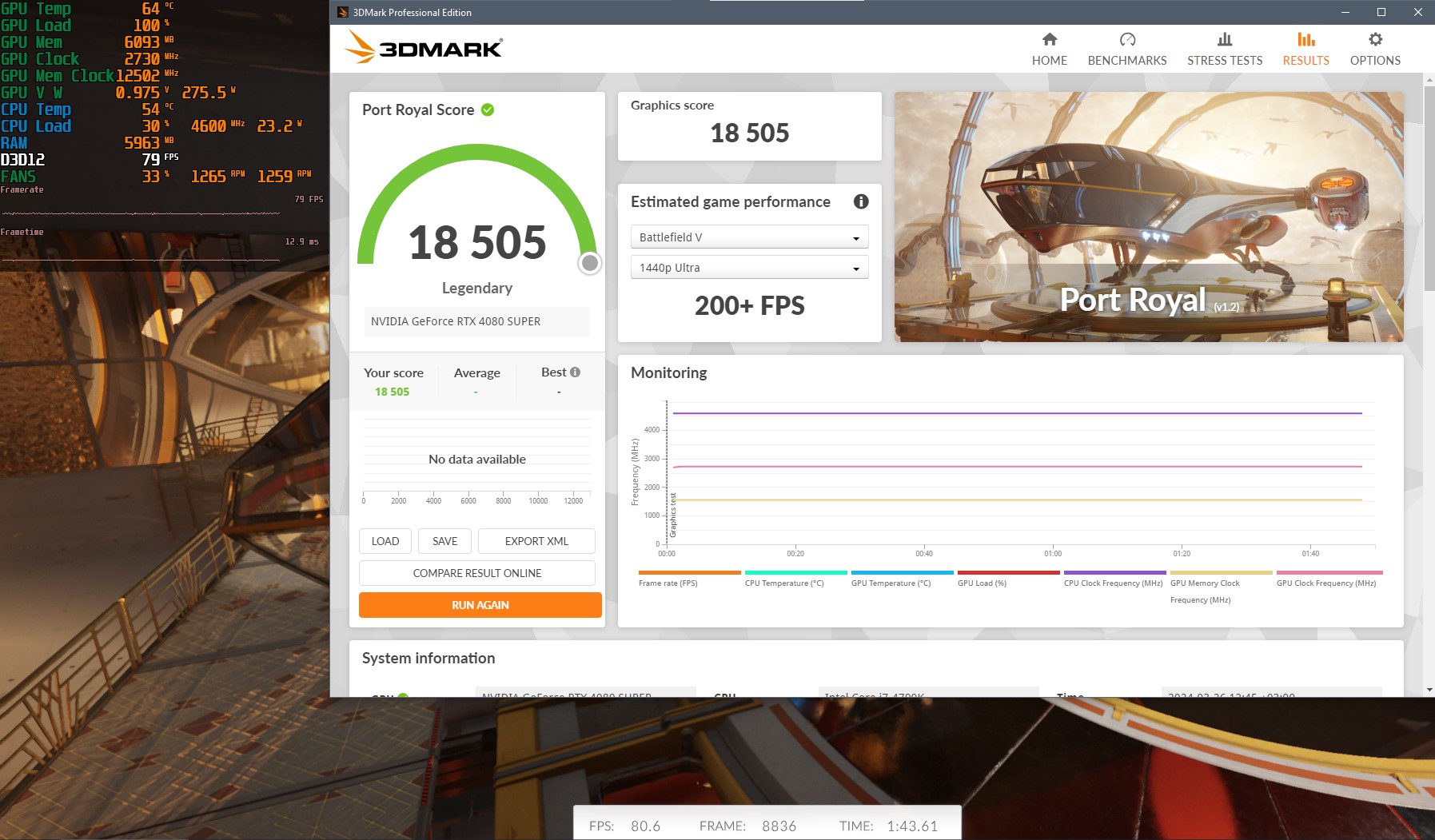Open Options via the gear icon
This screenshot has height=840, width=1435.
1375,39
